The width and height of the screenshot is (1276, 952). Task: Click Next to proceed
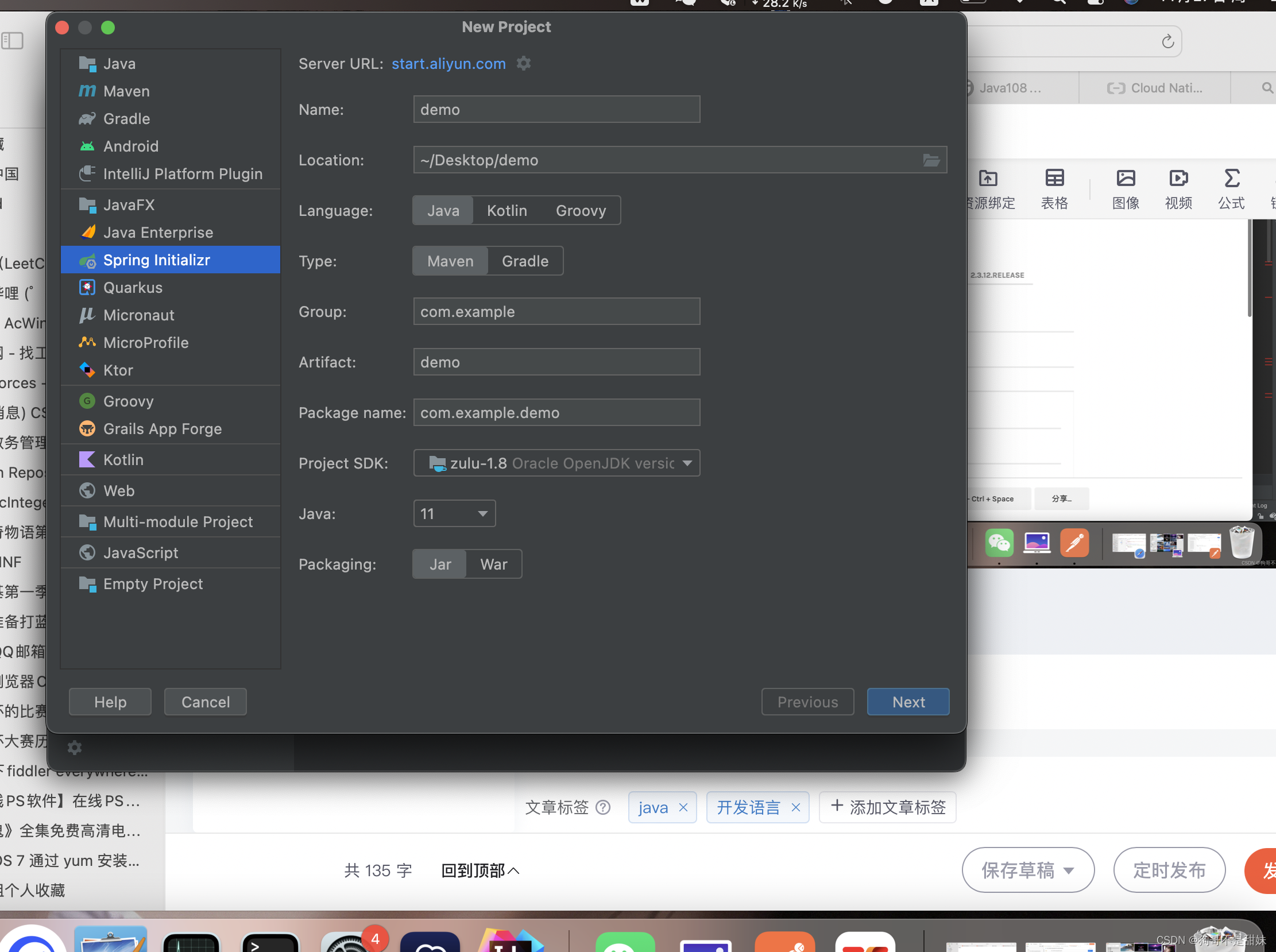pyautogui.click(x=908, y=702)
